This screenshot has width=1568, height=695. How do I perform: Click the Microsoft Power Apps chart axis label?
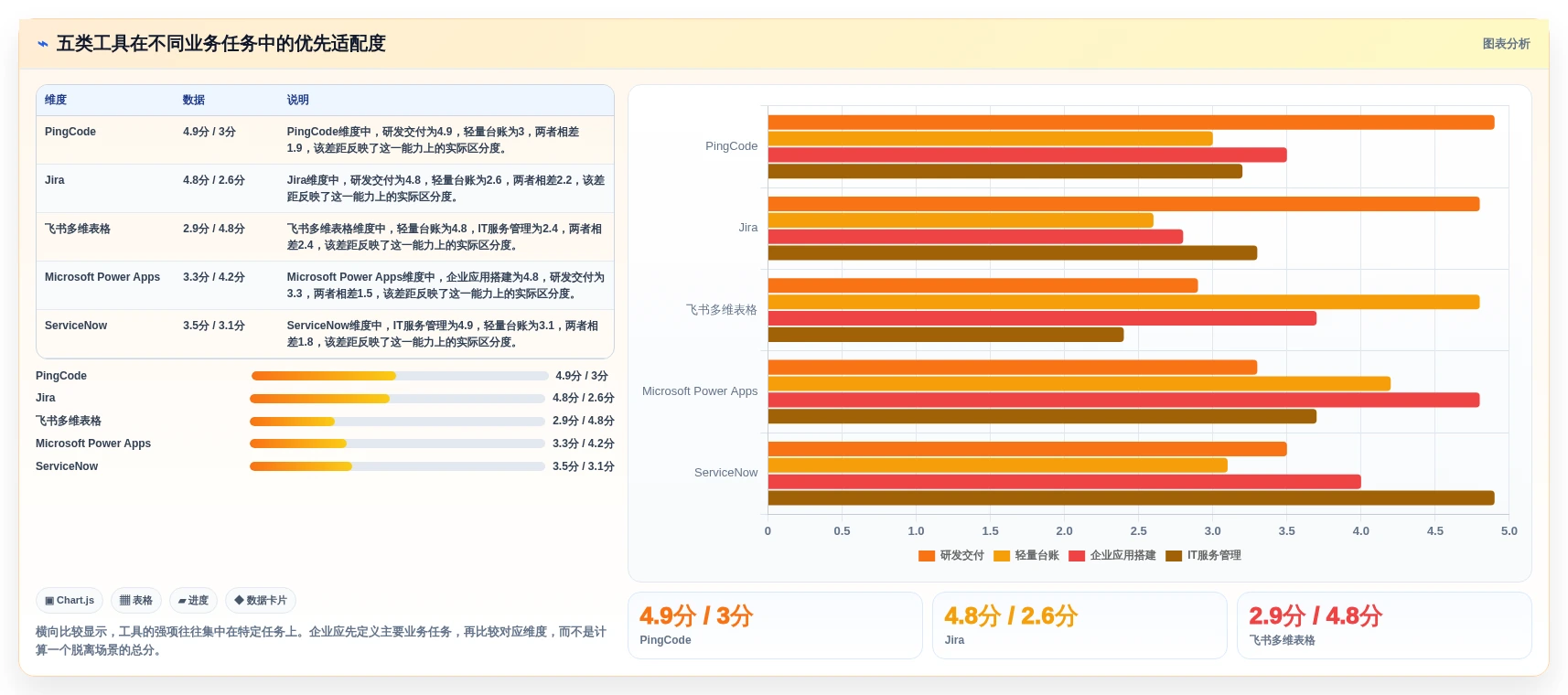[700, 391]
